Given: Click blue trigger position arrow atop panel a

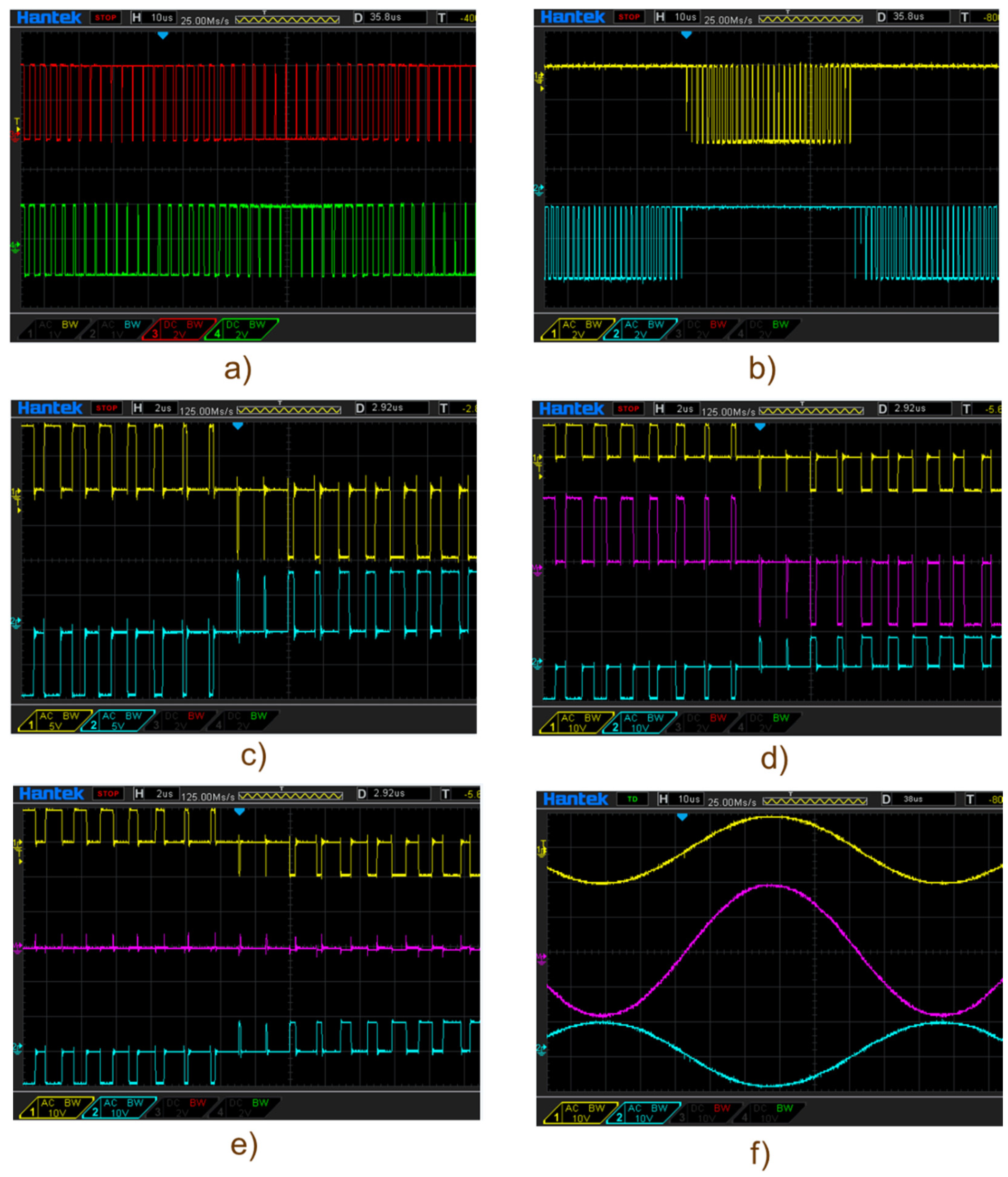Looking at the screenshot, I should click(163, 35).
